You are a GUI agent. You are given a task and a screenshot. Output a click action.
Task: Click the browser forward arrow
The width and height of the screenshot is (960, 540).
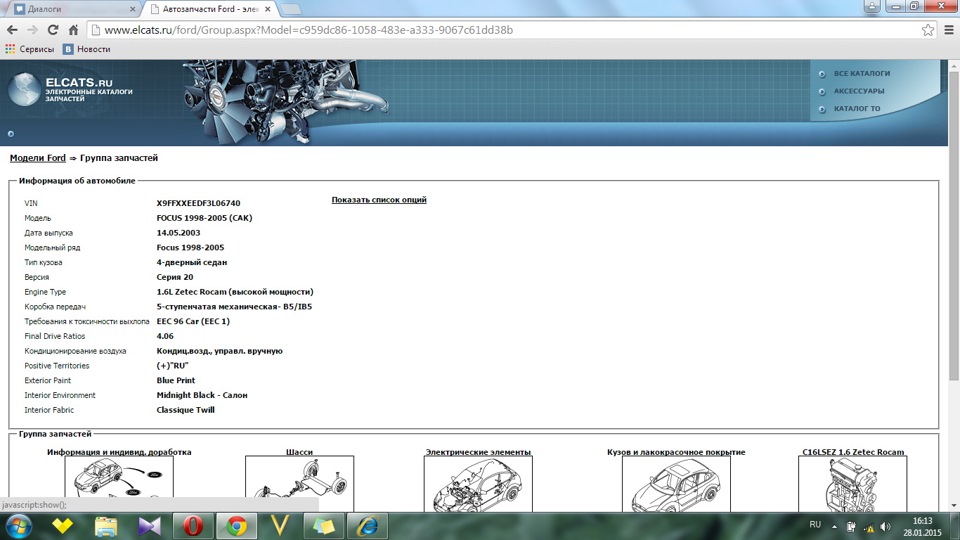point(32,29)
